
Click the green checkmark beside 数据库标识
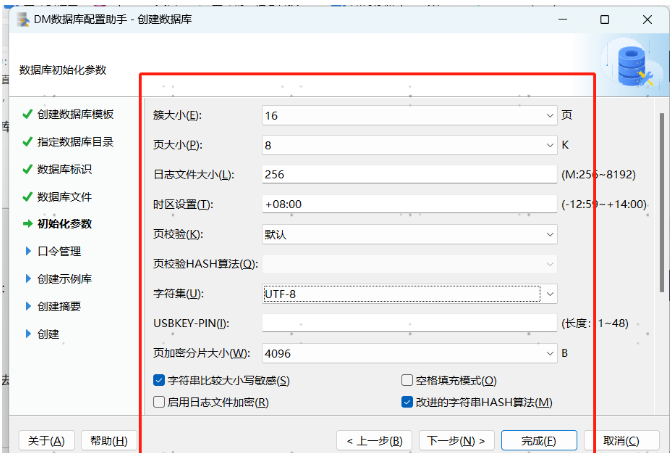tap(28, 169)
